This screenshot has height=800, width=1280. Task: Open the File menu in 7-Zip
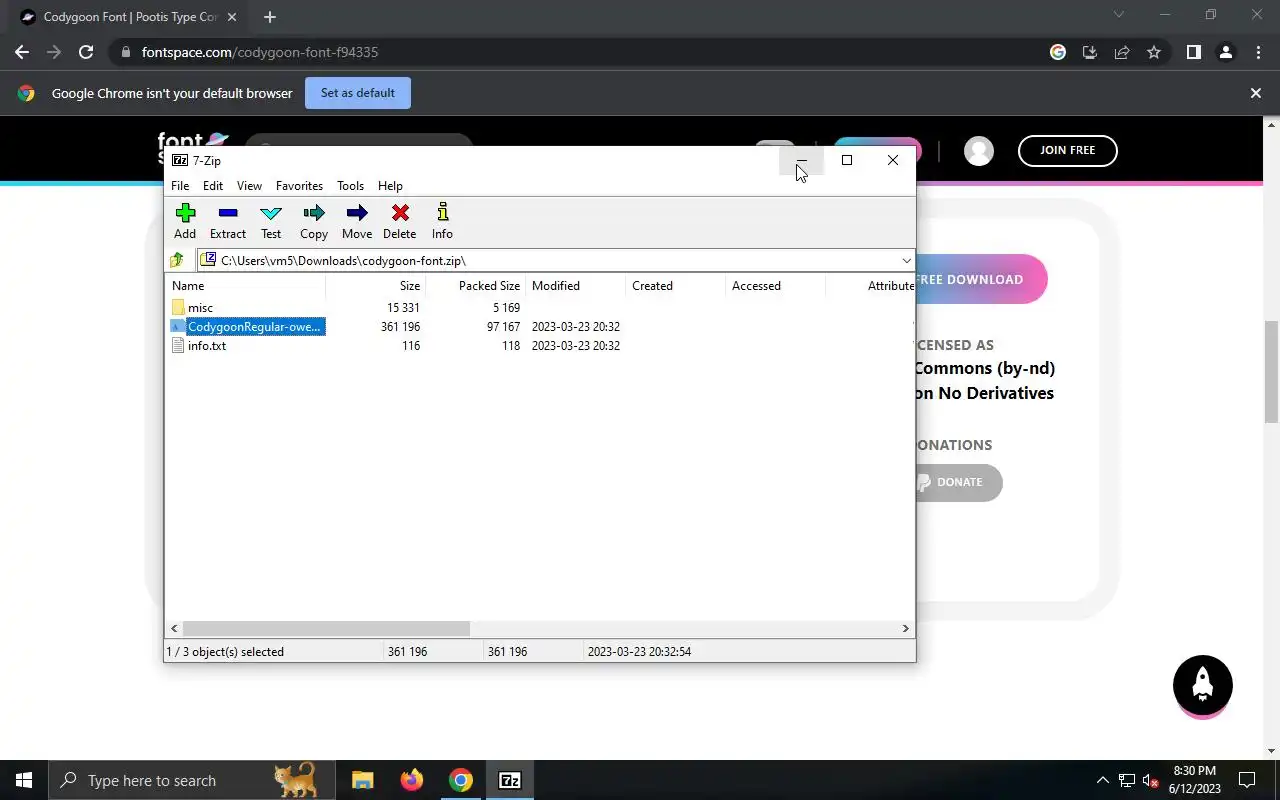[x=180, y=186]
